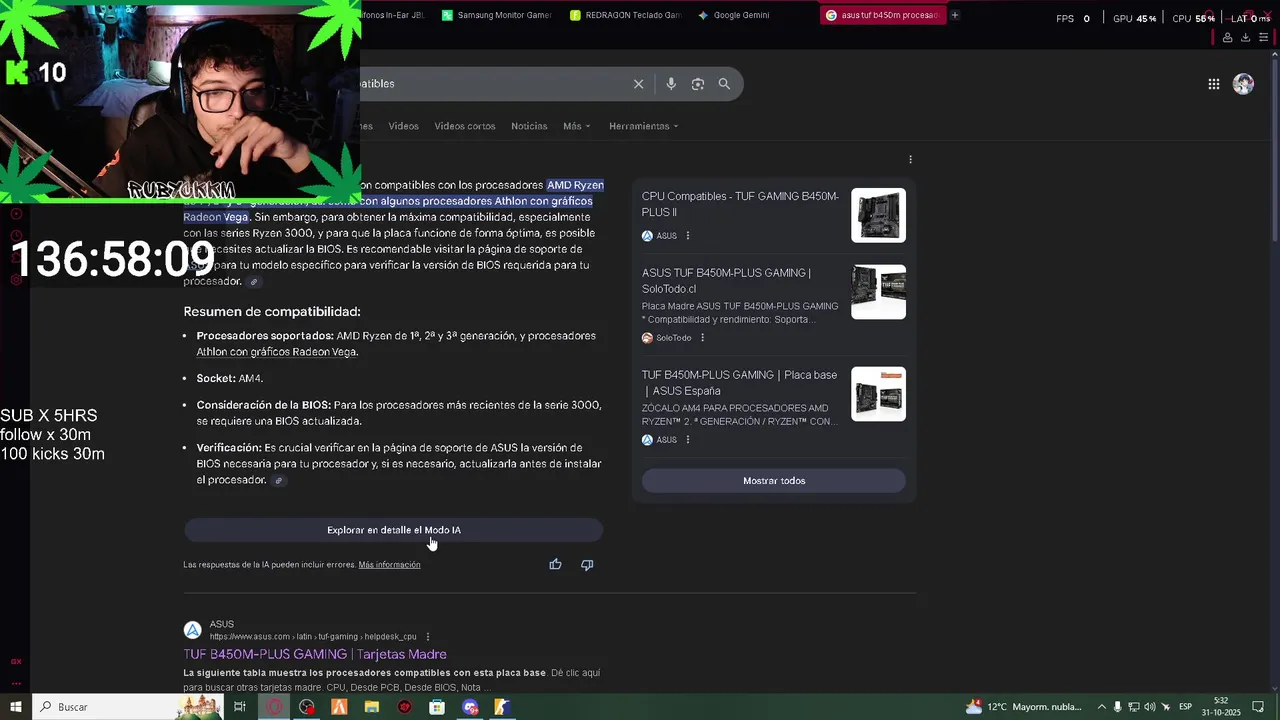Open the Windows Start menu
Image resolution: width=1280 pixels, height=720 pixels.
point(16,707)
